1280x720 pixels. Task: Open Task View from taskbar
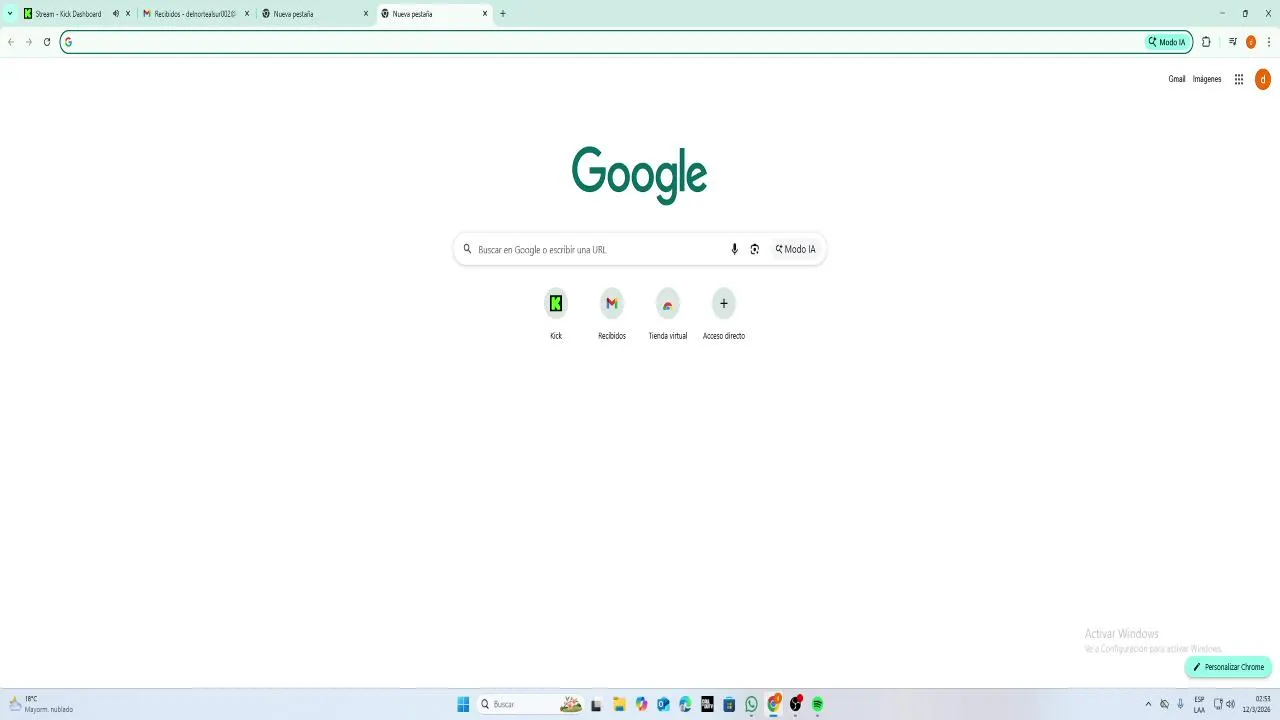(x=597, y=704)
